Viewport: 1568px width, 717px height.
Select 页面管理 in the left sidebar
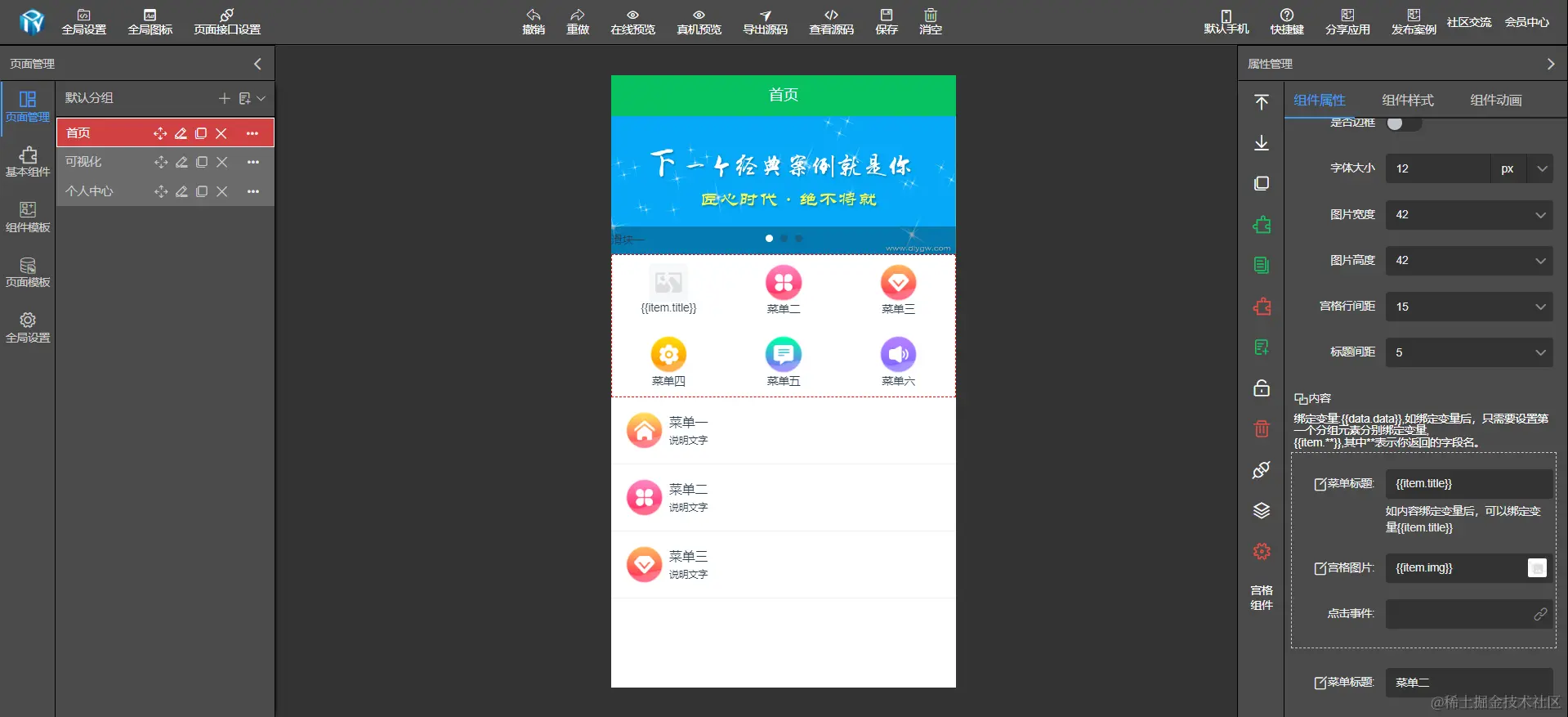28,107
